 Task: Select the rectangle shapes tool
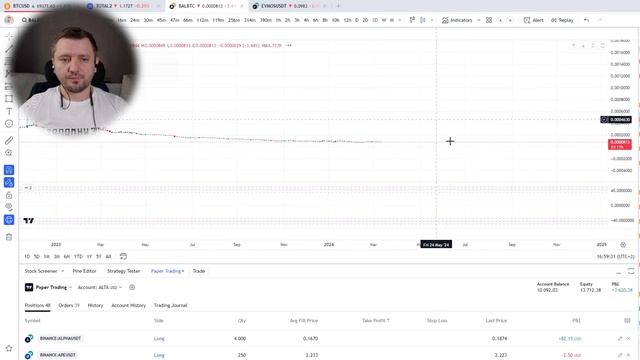(9, 99)
